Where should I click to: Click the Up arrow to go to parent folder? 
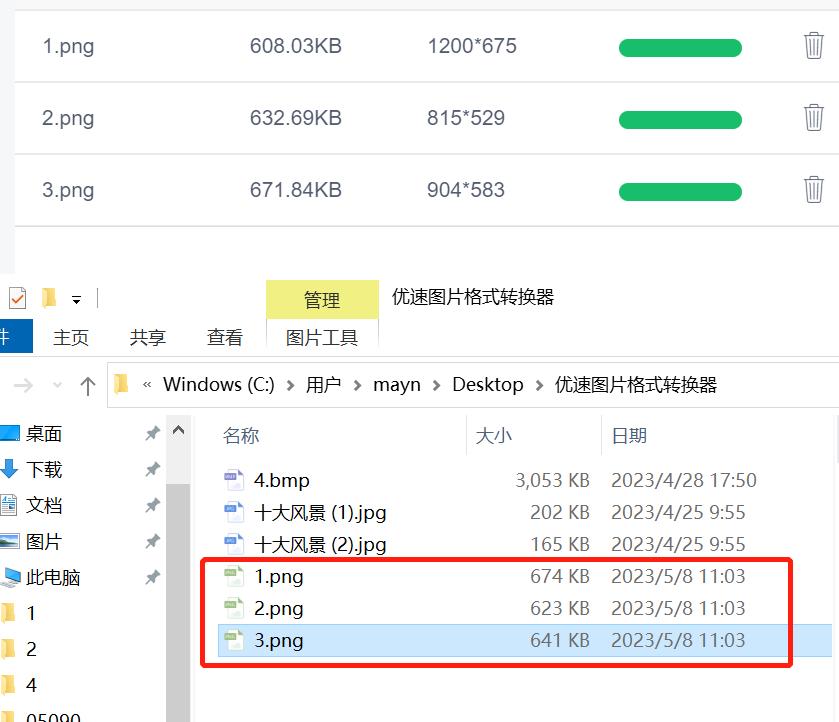(x=88, y=384)
